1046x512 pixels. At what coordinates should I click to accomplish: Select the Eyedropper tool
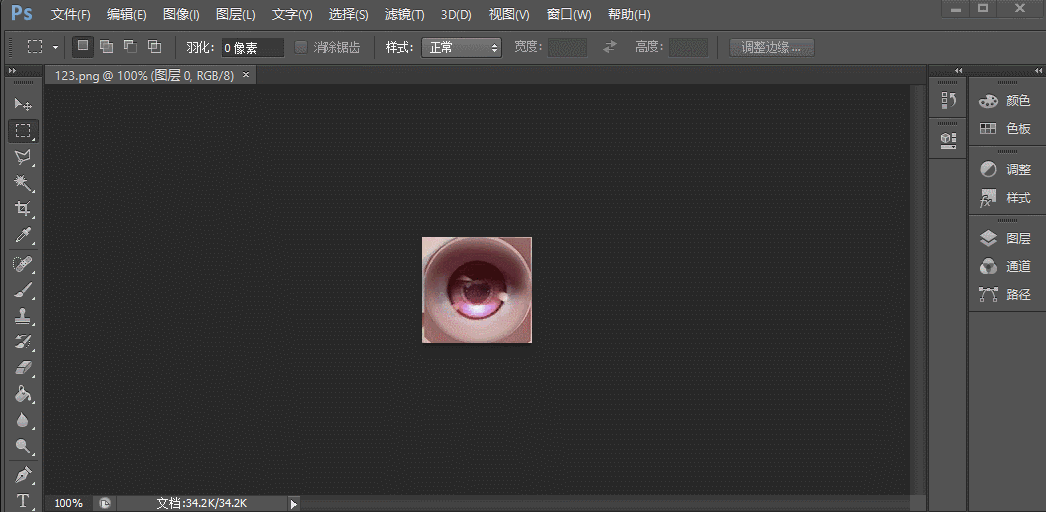(x=23, y=235)
